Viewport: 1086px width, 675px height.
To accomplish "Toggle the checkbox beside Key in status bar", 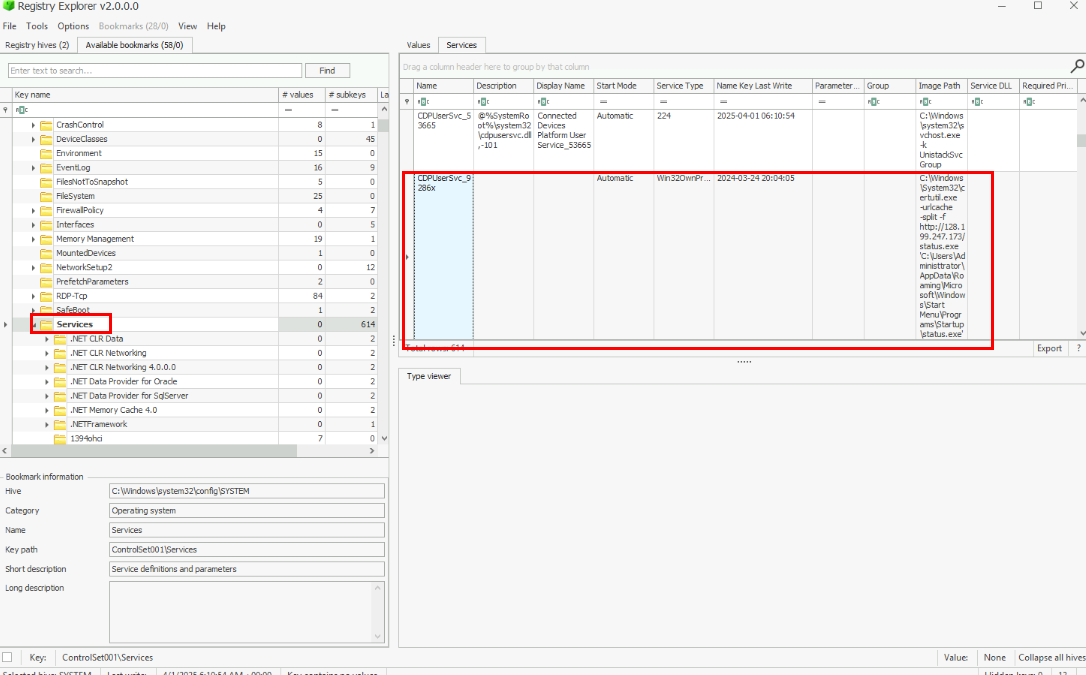I will point(8,657).
